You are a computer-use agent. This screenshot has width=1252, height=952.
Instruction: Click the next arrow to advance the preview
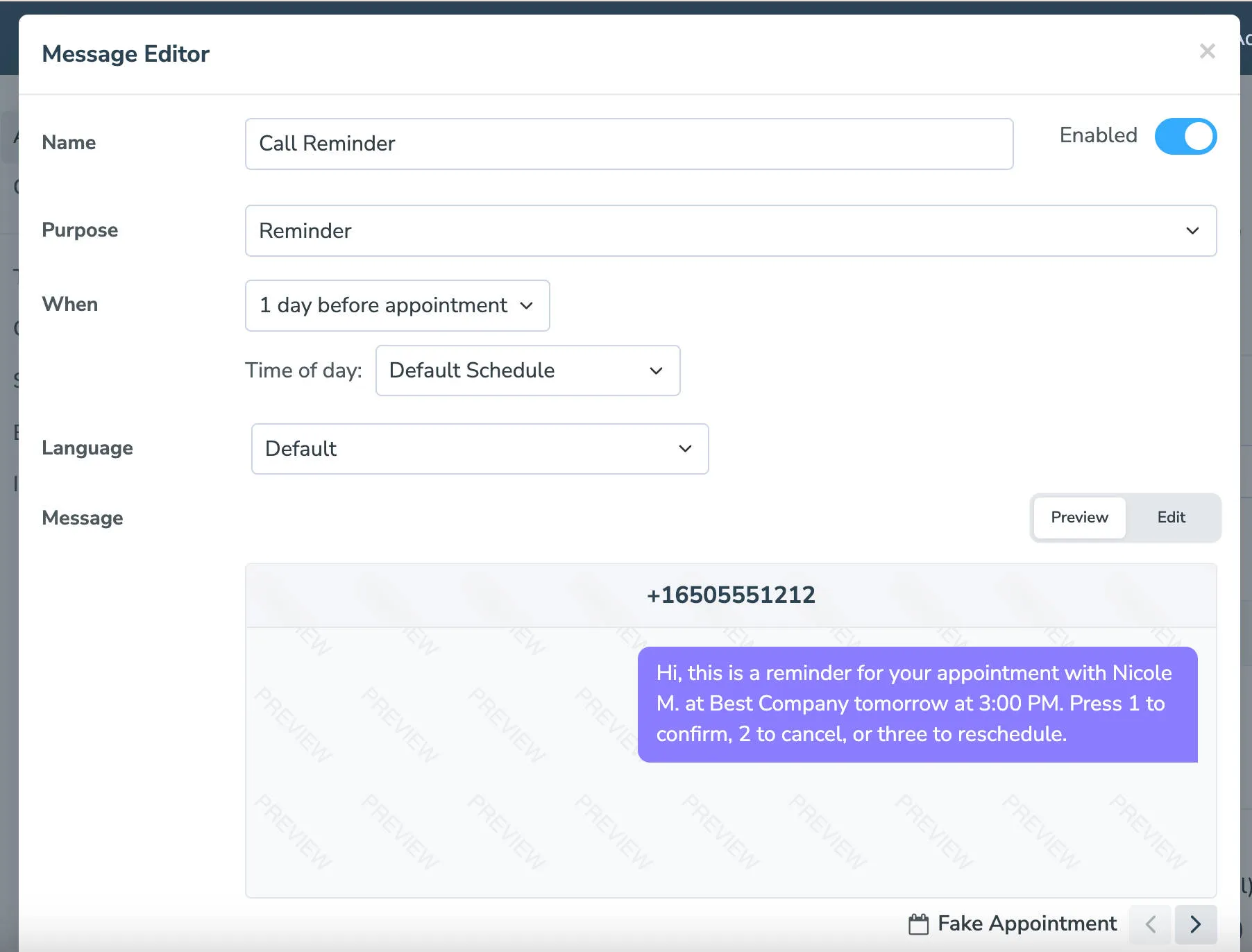(x=1195, y=924)
